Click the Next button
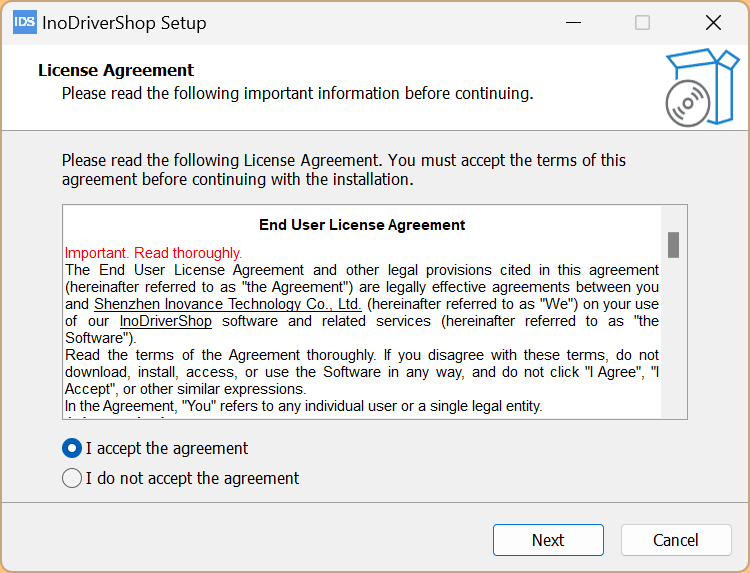This screenshot has height=573, width=750. (x=548, y=540)
